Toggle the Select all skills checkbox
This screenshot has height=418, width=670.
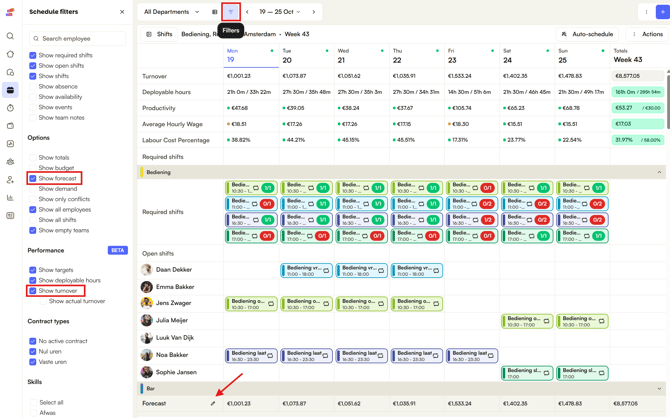click(32, 403)
